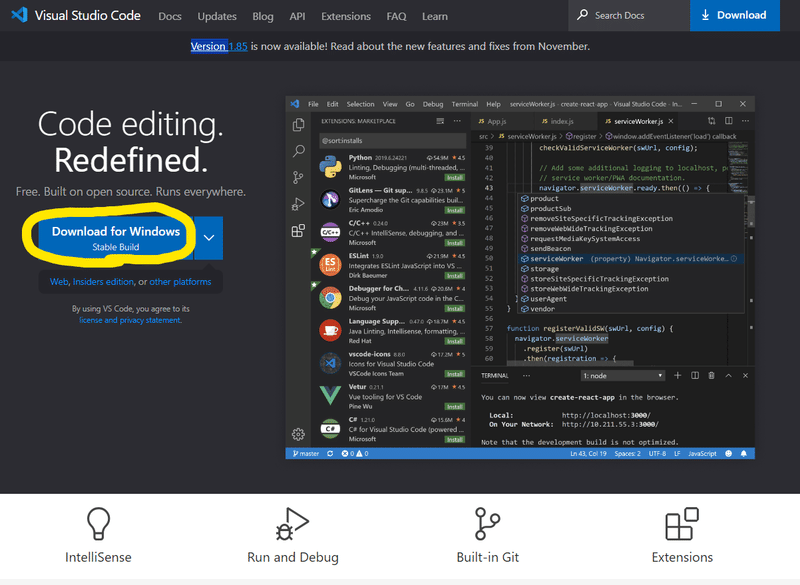Focus the Search Docs field
Screen dimensions: 800x585
pyautogui.click(x=629, y=15)
